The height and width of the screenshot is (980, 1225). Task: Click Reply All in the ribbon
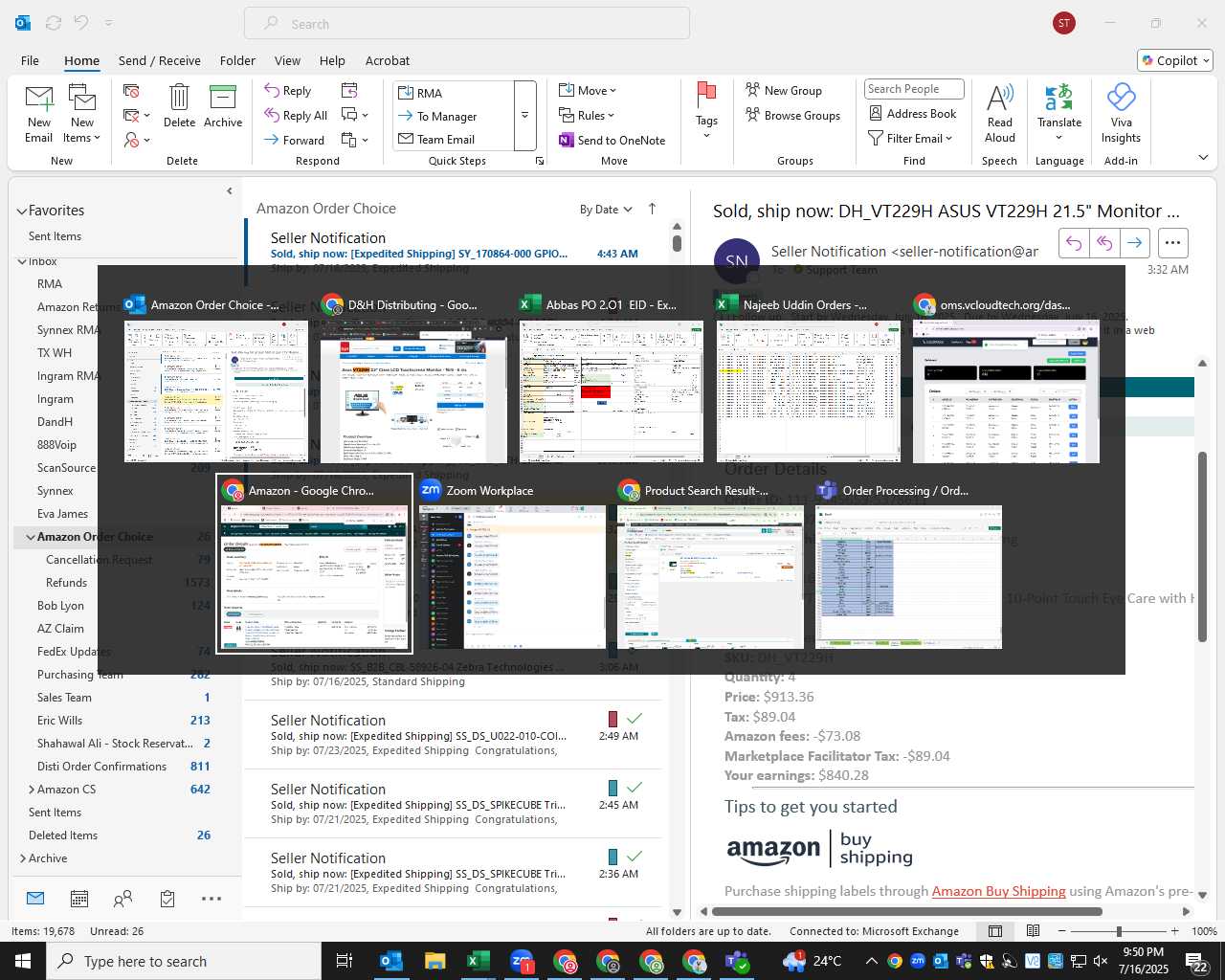tap(296, 115)
